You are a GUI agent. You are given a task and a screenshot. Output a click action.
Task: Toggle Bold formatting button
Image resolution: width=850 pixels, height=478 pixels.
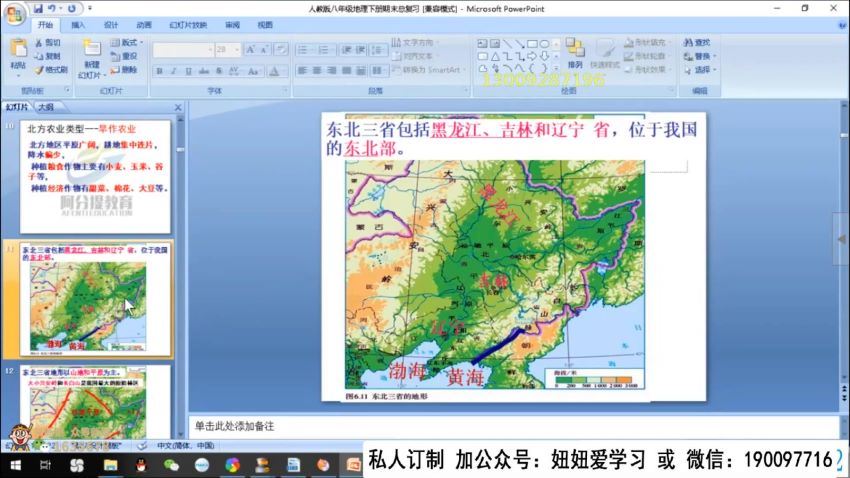160,71
